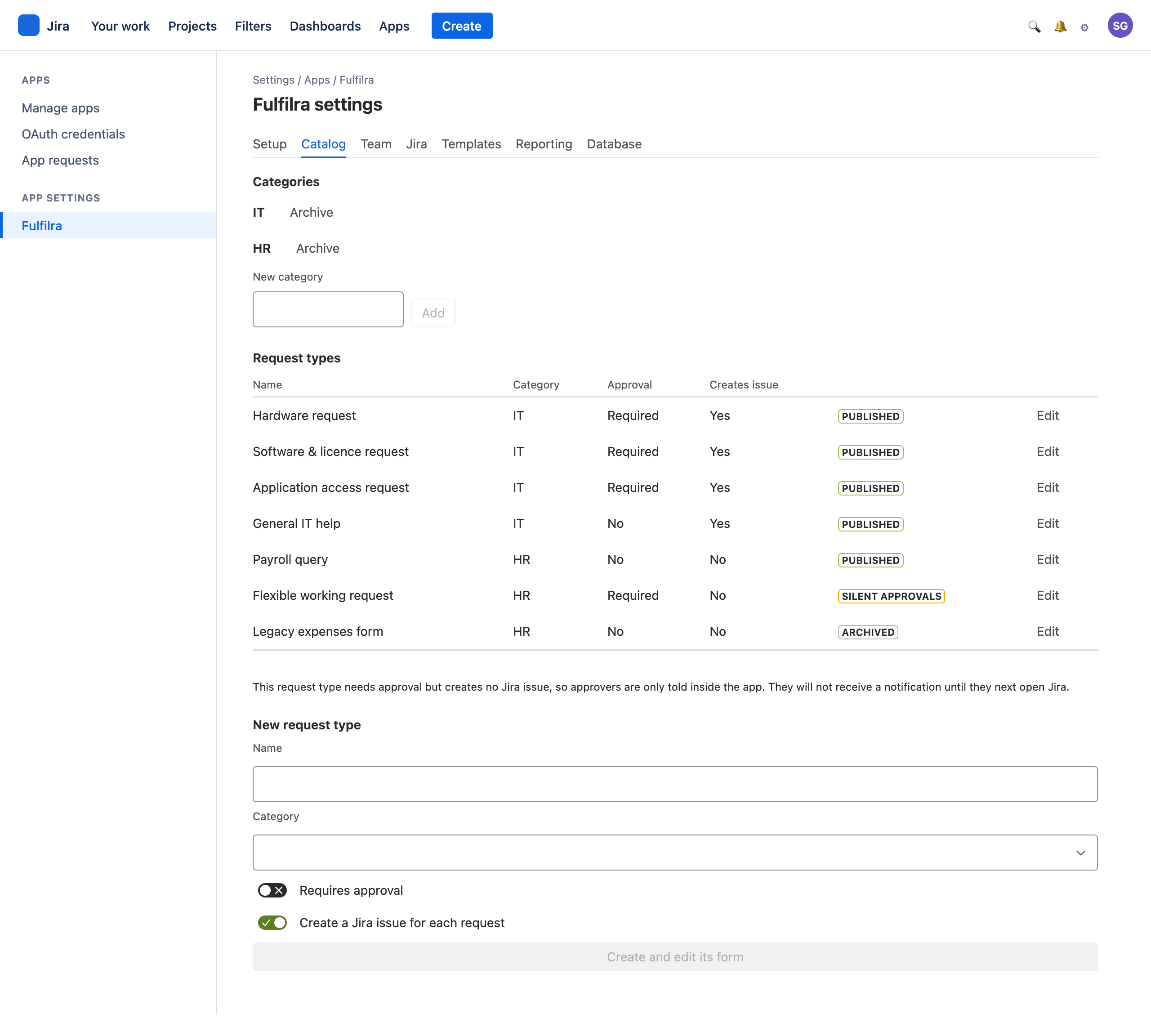Screen dimensions: 1151x1036
Task: Click the Jira logo icon
Action: (28, 26)
